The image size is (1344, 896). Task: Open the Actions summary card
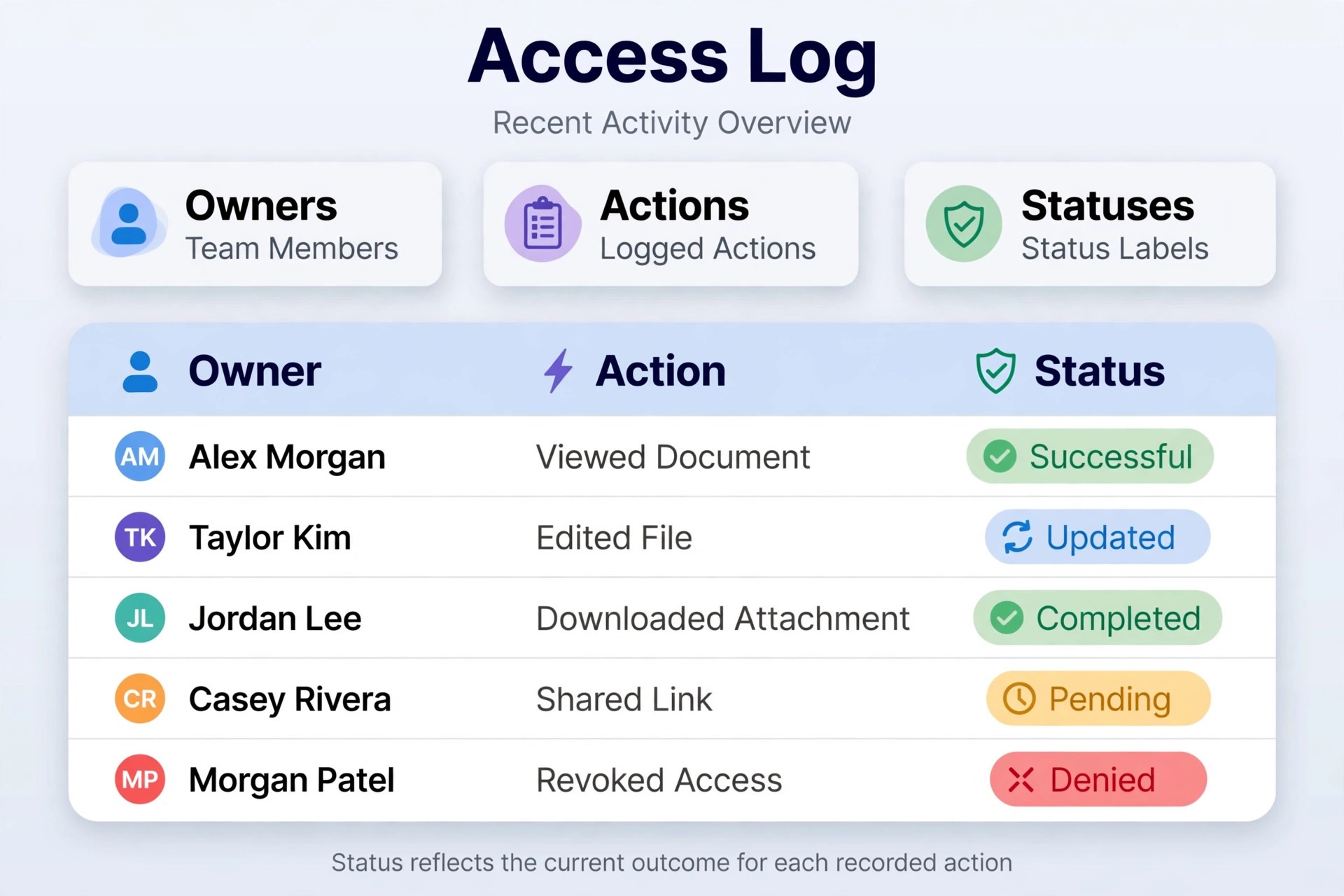pos(671,224)
